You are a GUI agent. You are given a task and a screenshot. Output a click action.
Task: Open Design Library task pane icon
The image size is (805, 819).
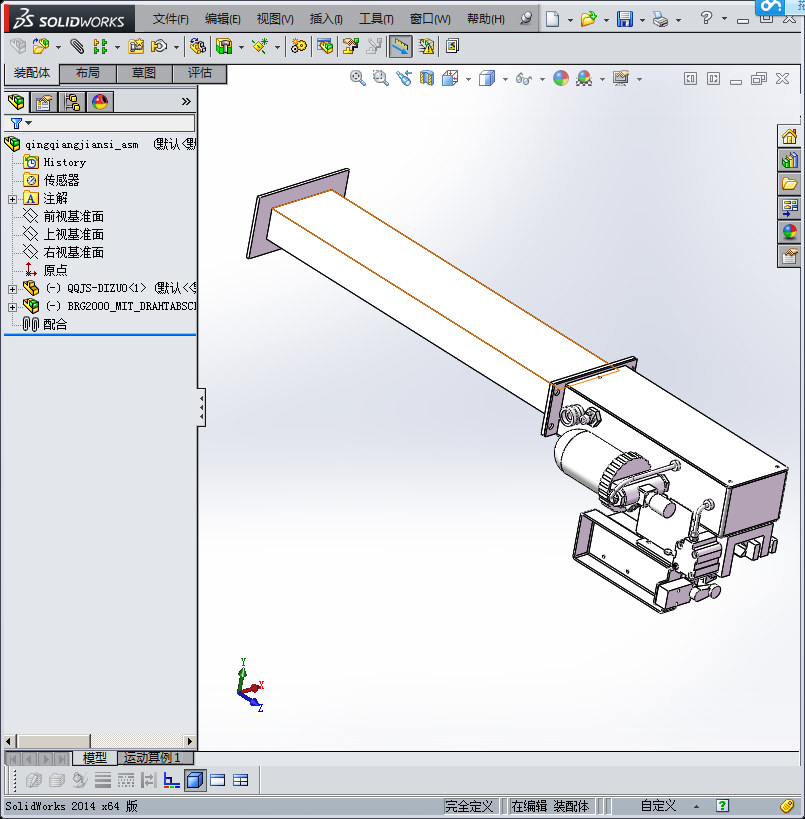789,160
